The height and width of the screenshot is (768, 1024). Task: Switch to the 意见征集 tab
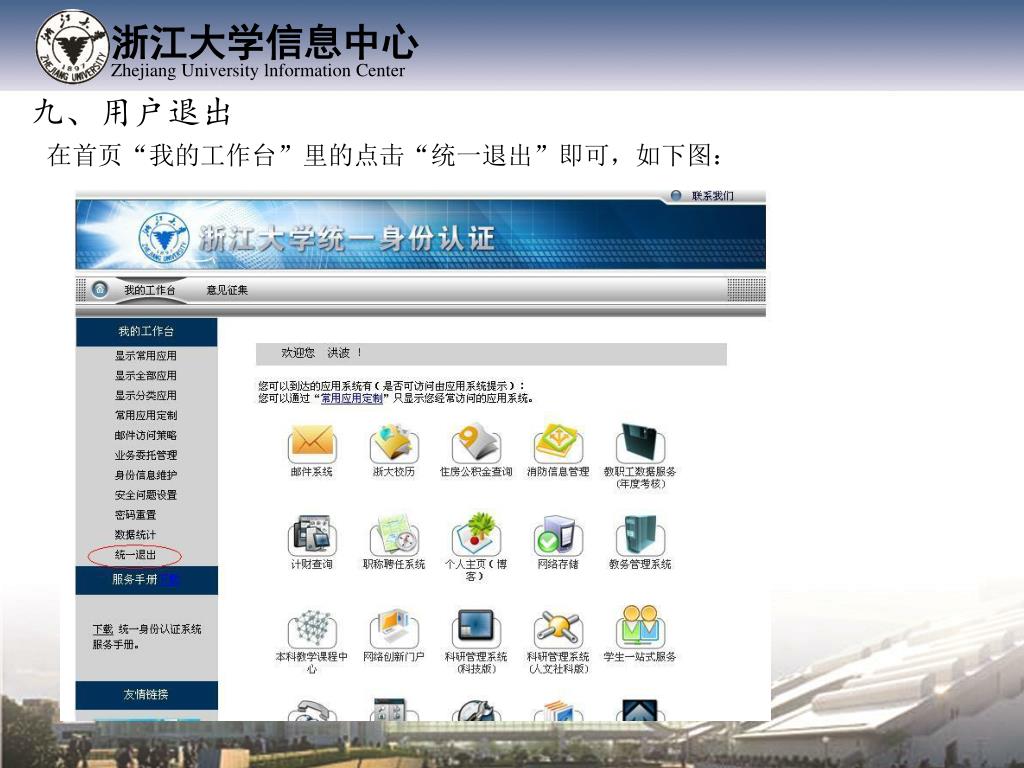pos(227,290)
